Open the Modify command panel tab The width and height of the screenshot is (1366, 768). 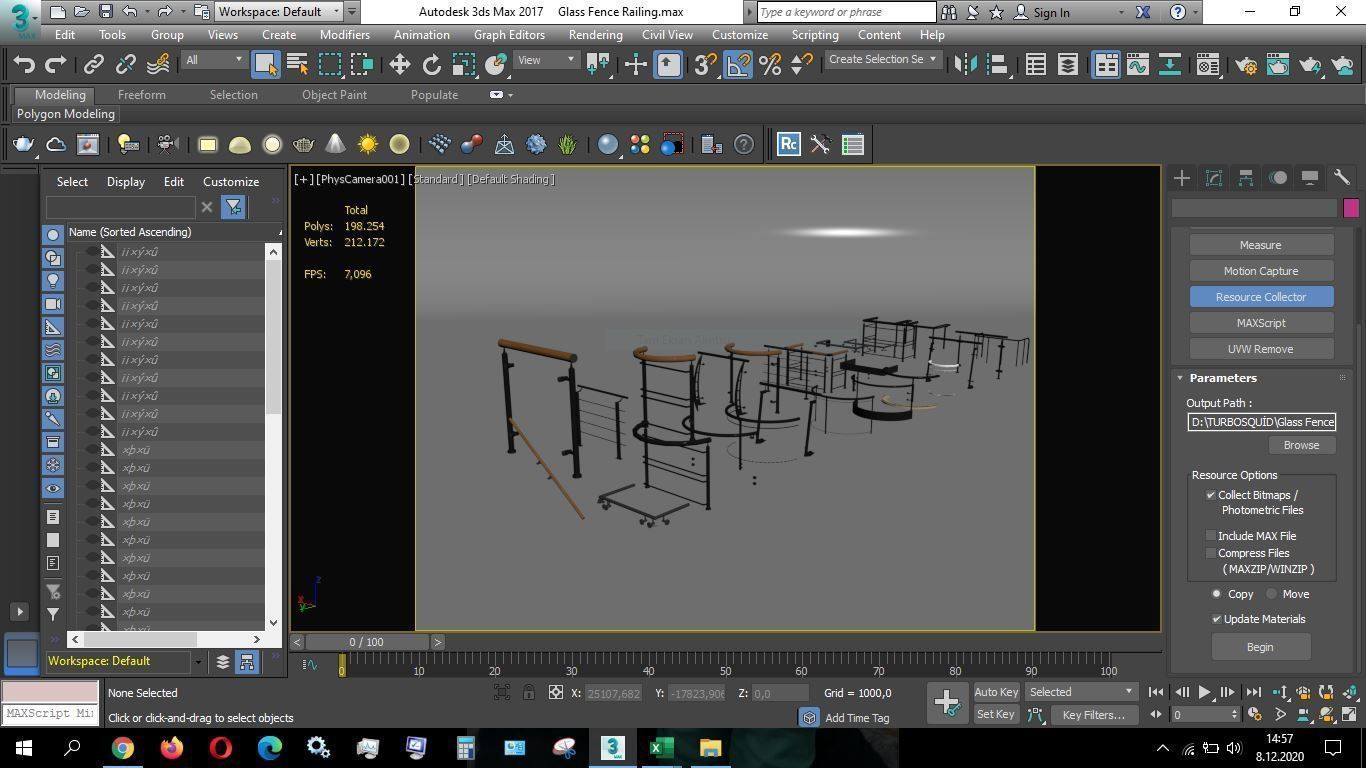1214,178
